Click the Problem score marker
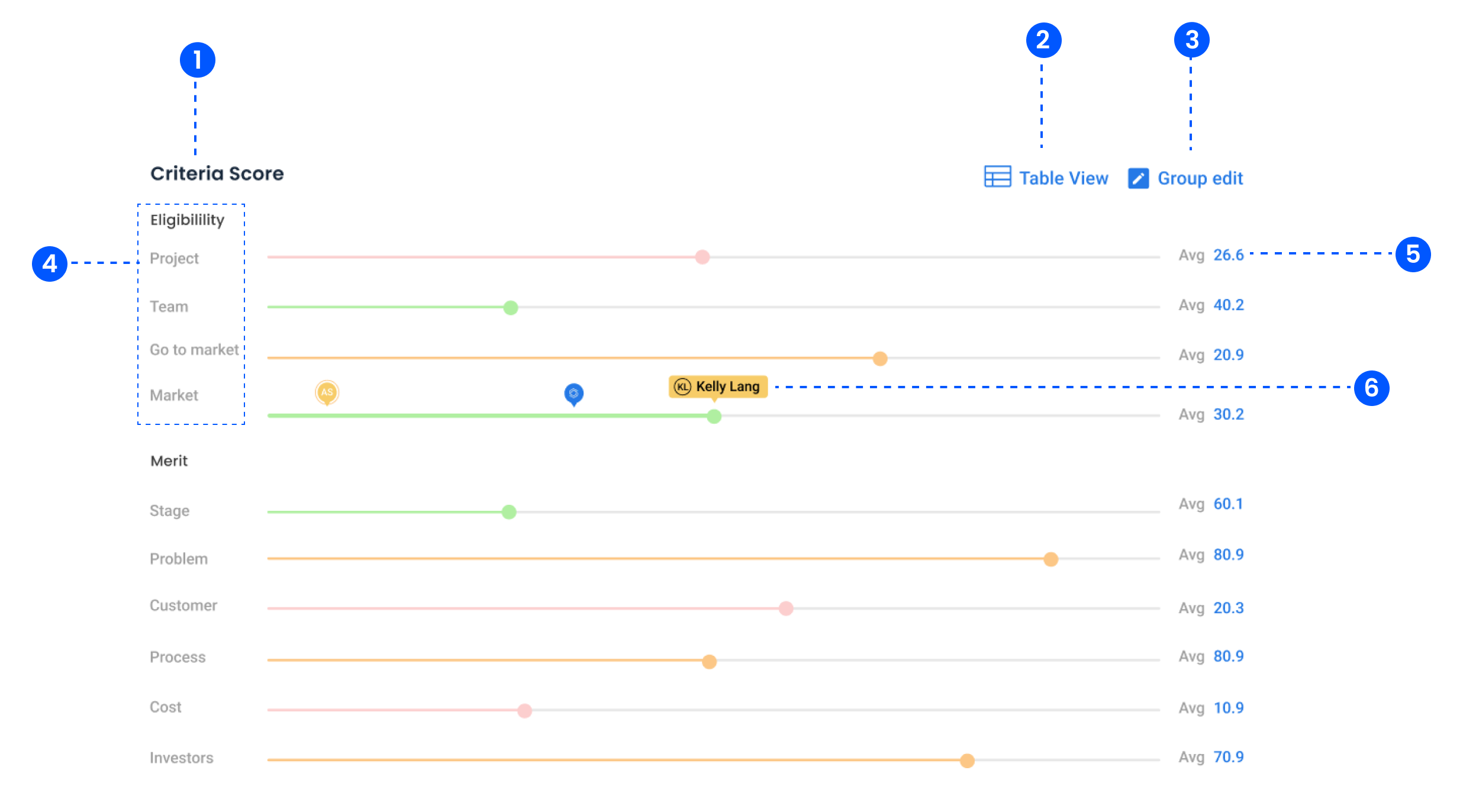This screenshot has height=812, width=1463. tap(1050, 559)
